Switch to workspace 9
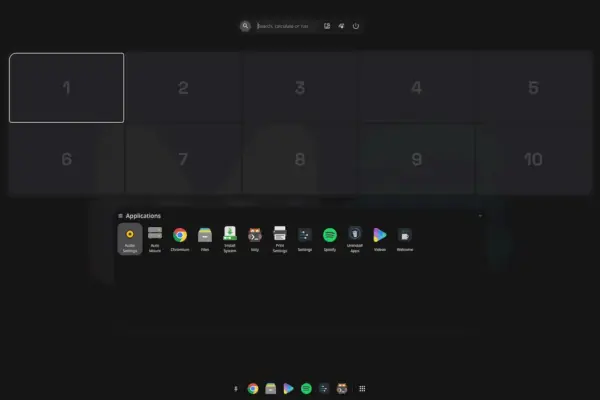 tap(417, 159)
